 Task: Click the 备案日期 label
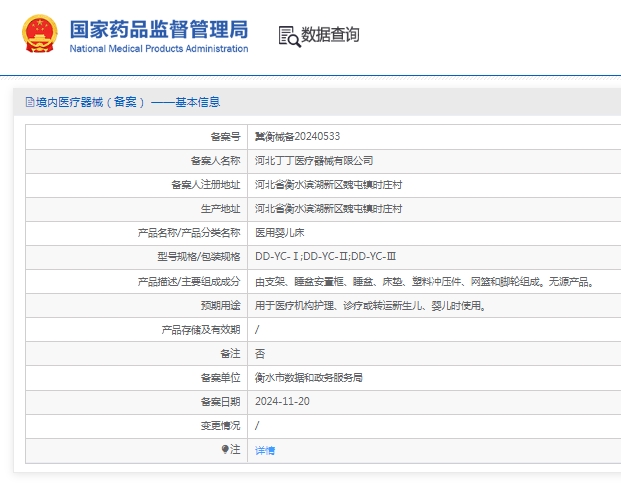[220, 402]
